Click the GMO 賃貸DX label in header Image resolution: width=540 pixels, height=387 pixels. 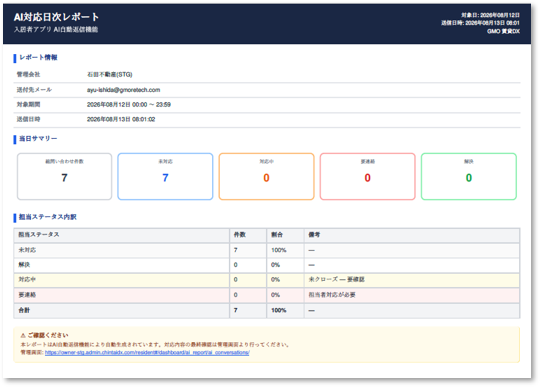coord(503,31)
